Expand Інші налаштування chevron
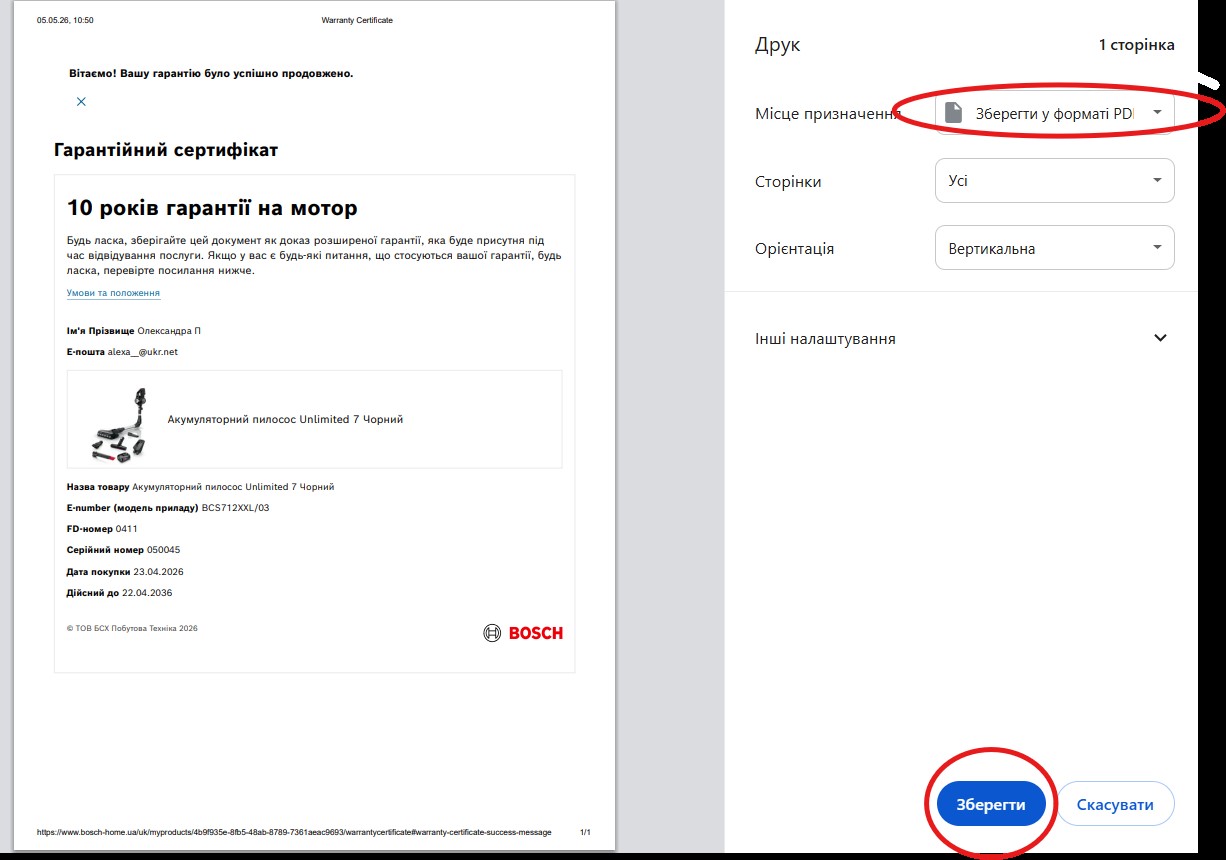 pos(1160,338)
